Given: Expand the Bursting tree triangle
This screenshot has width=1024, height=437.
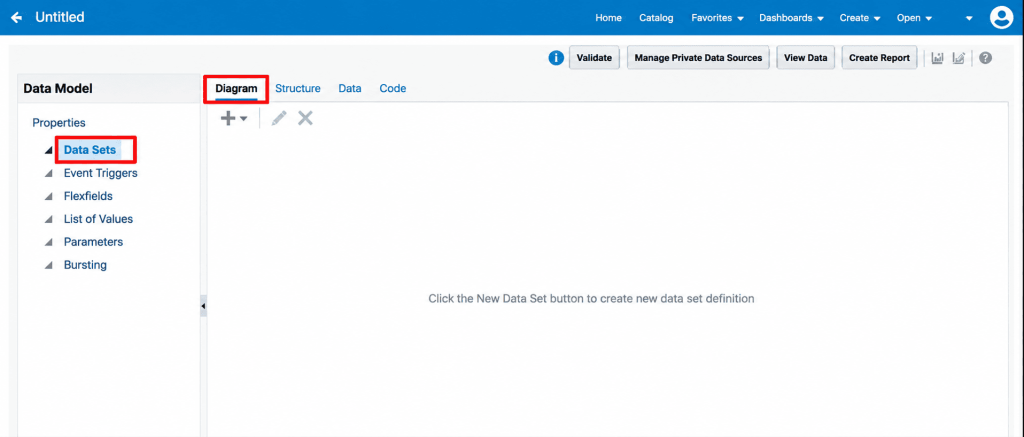Looking at the screenshot, I should 48,266.
